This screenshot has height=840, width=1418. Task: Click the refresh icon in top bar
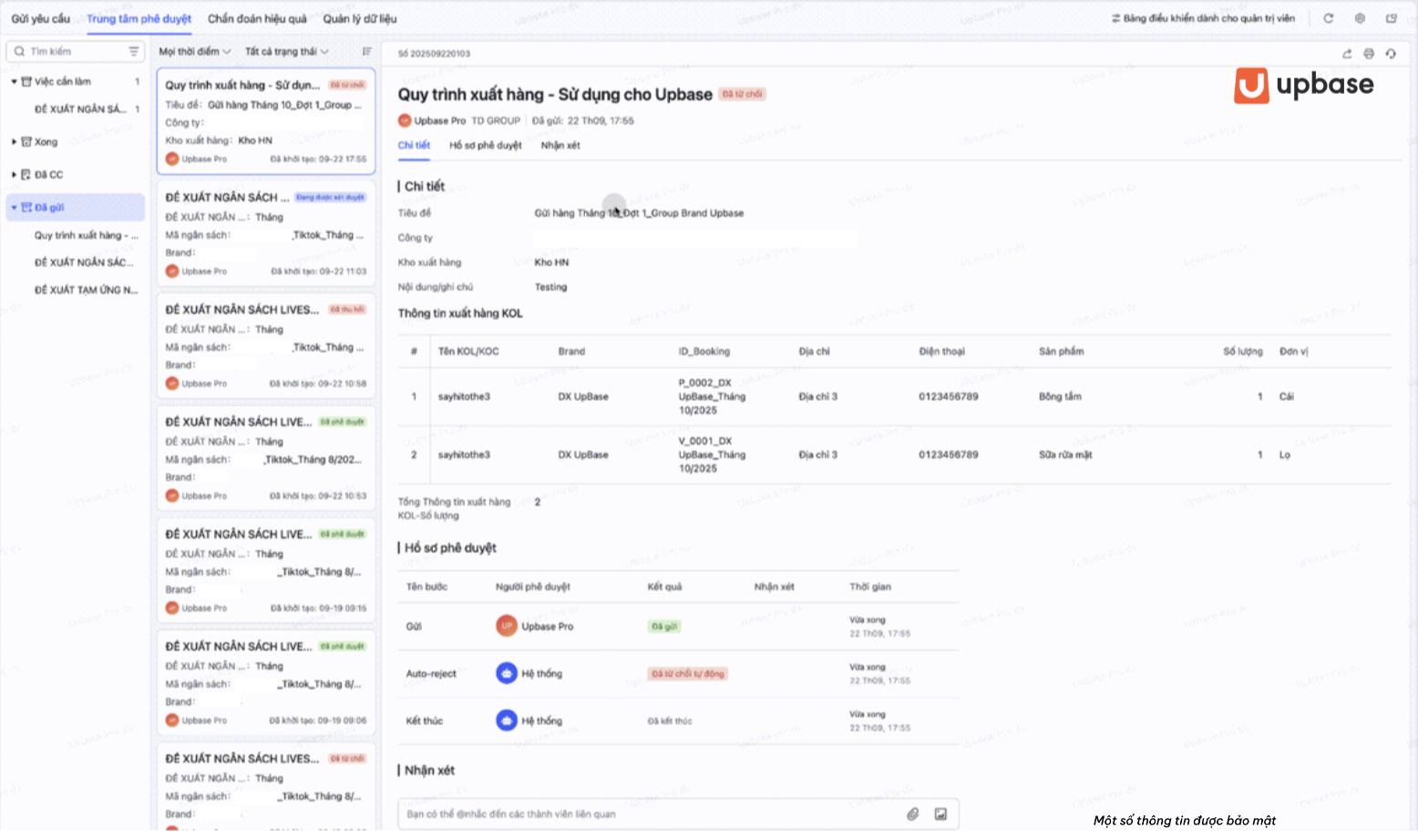tap(1329, 18)
